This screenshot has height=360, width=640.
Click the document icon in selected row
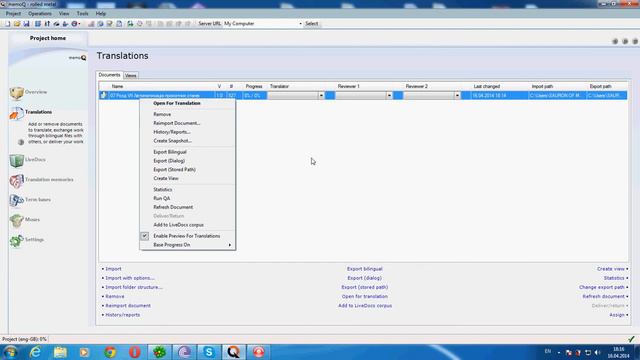[x=104, y=95]
